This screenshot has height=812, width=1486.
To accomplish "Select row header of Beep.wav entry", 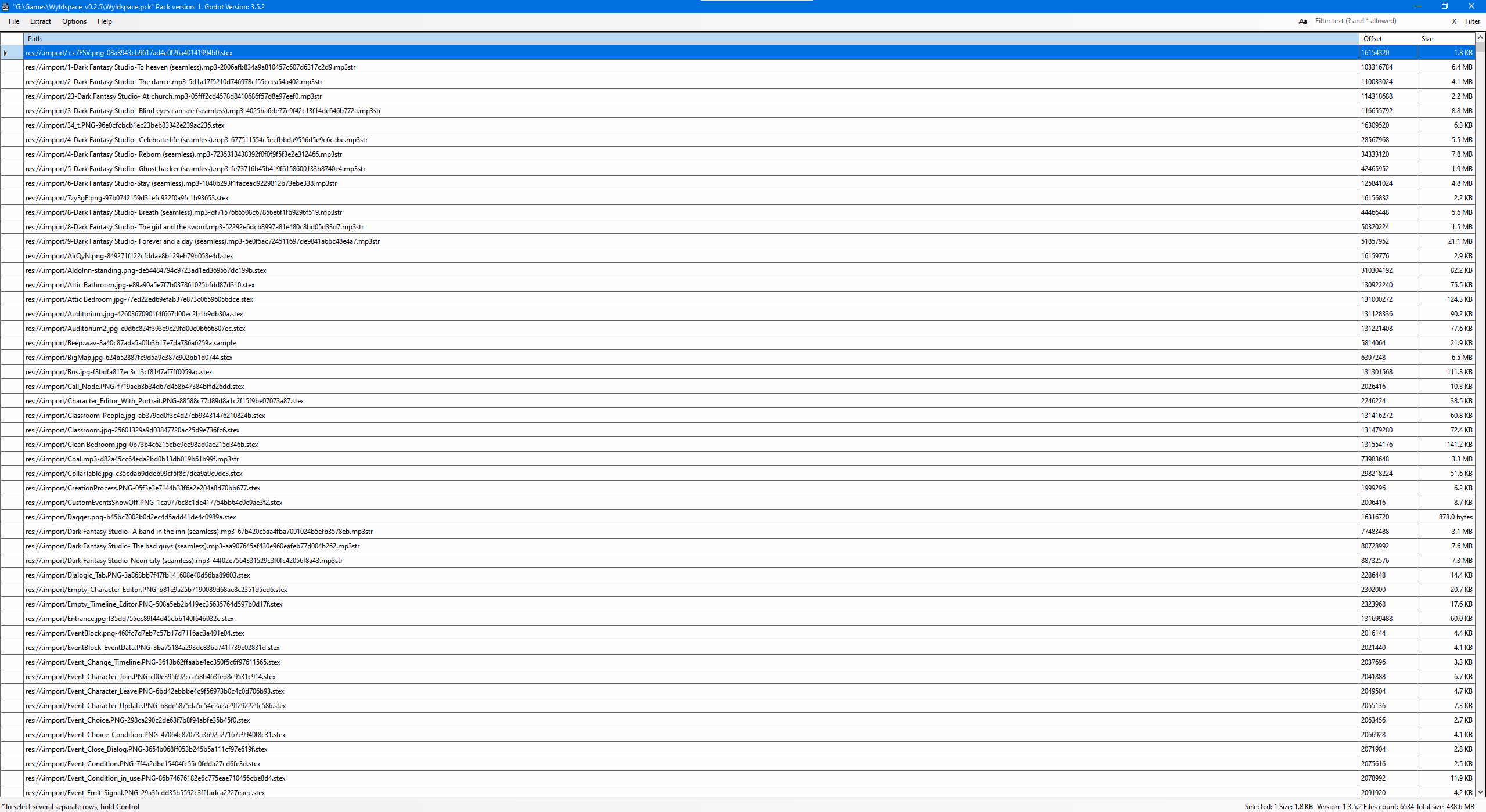I will coord(12,343).
